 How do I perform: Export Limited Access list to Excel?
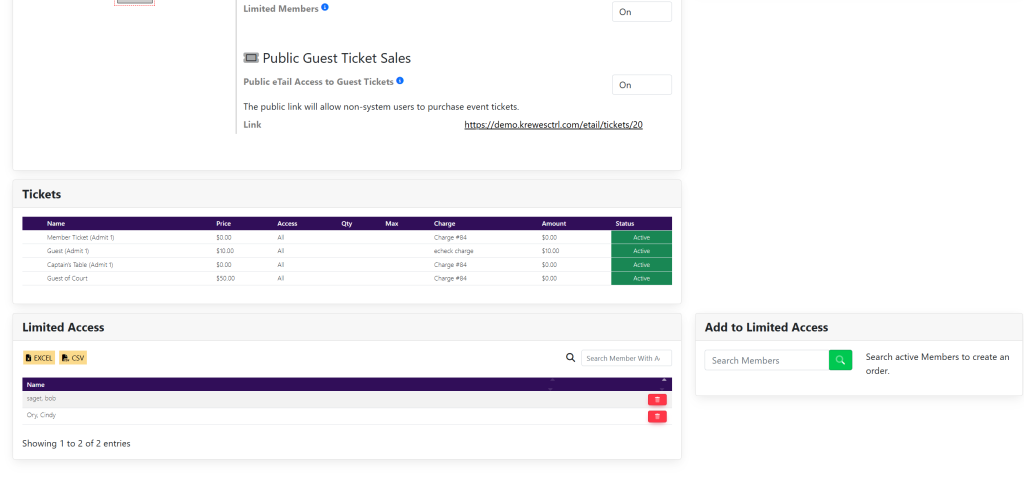point(38,358)
